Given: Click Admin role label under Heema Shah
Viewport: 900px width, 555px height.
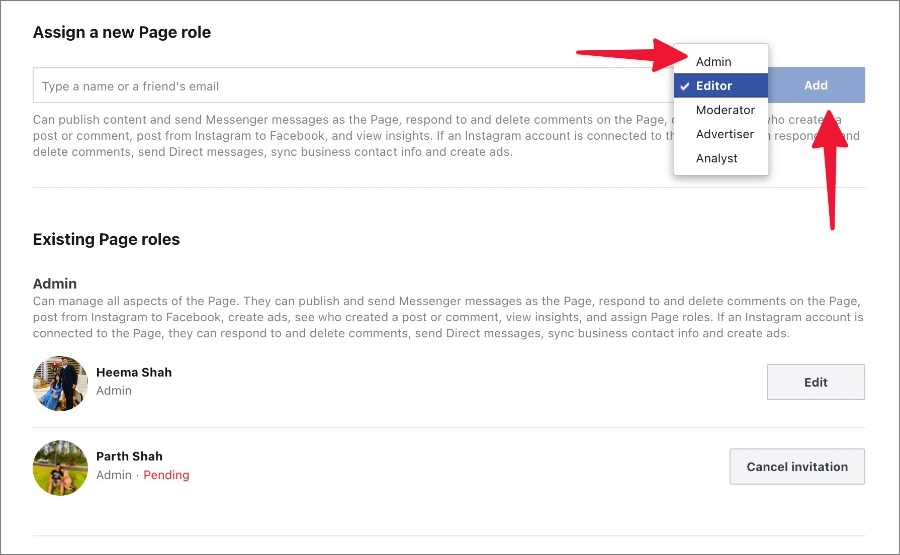Looking at the screenshot, I should coord(114,390).
